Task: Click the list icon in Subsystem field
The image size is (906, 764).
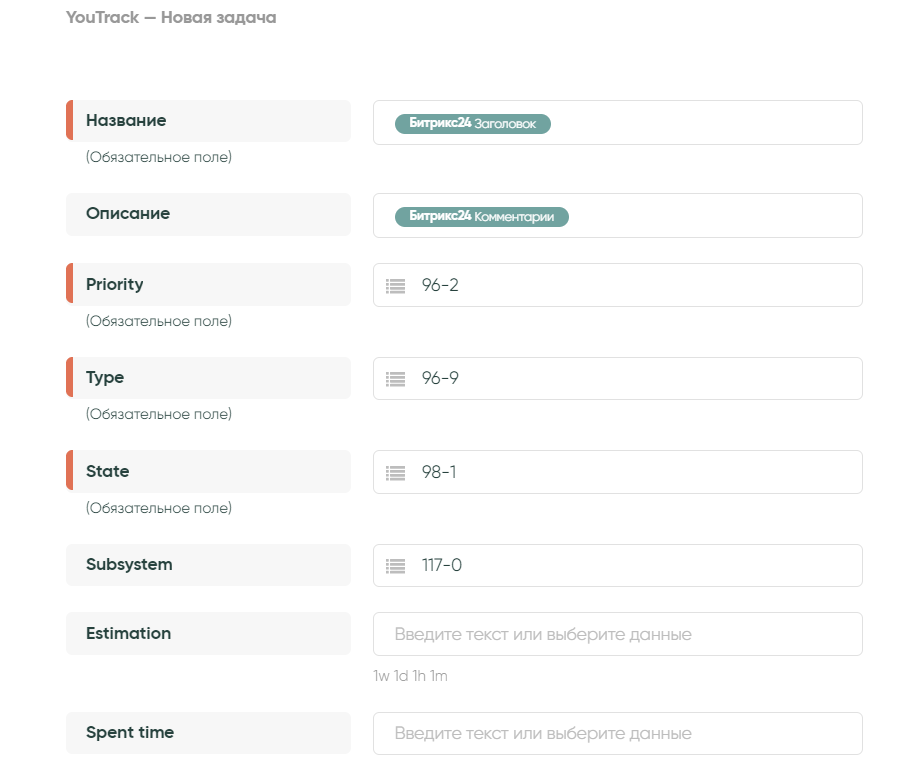Action: [x=396, y=566]
